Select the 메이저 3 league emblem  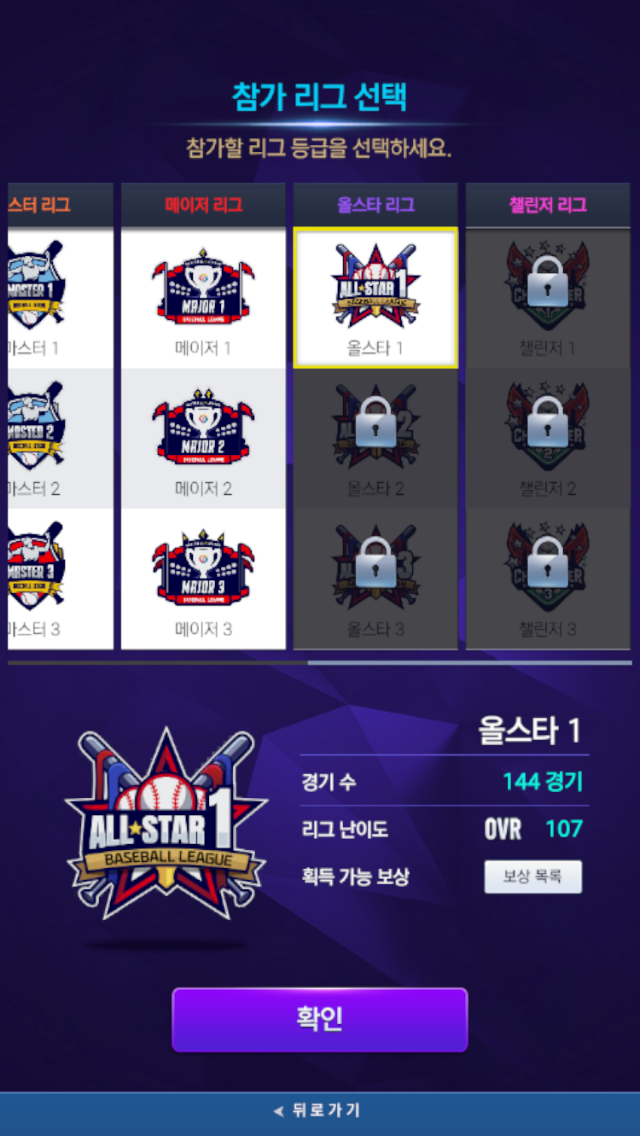pos(203,567)
